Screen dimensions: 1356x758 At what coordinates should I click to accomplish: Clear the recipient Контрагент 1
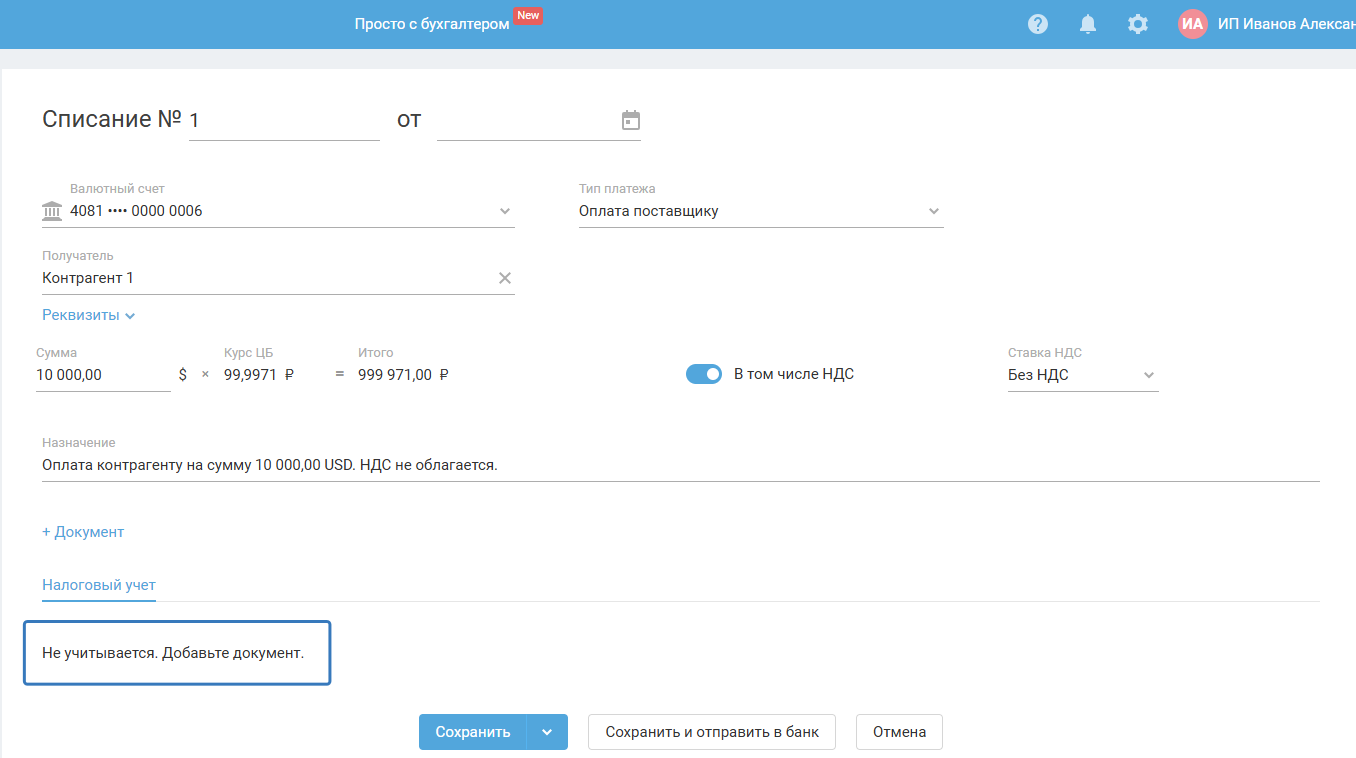tap(505, 278)
